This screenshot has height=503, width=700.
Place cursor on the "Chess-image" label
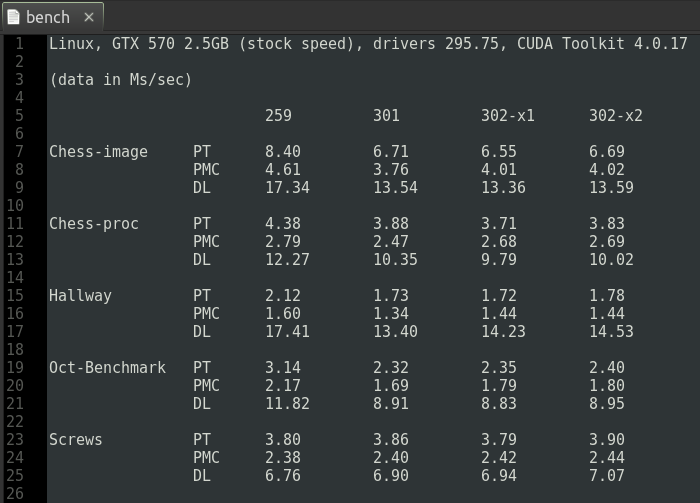coord(98,152)
